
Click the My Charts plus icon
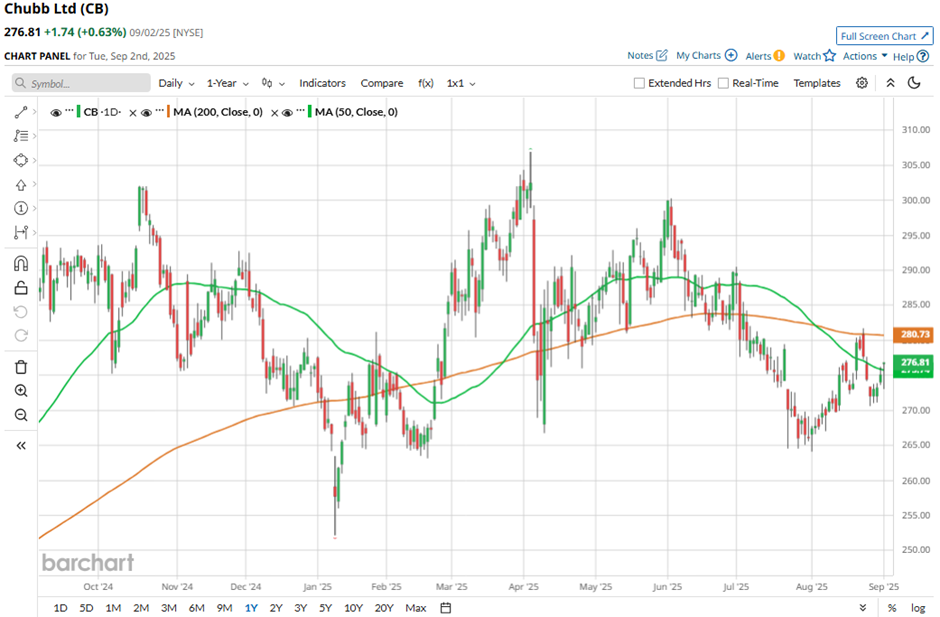(x=731, y=55)
